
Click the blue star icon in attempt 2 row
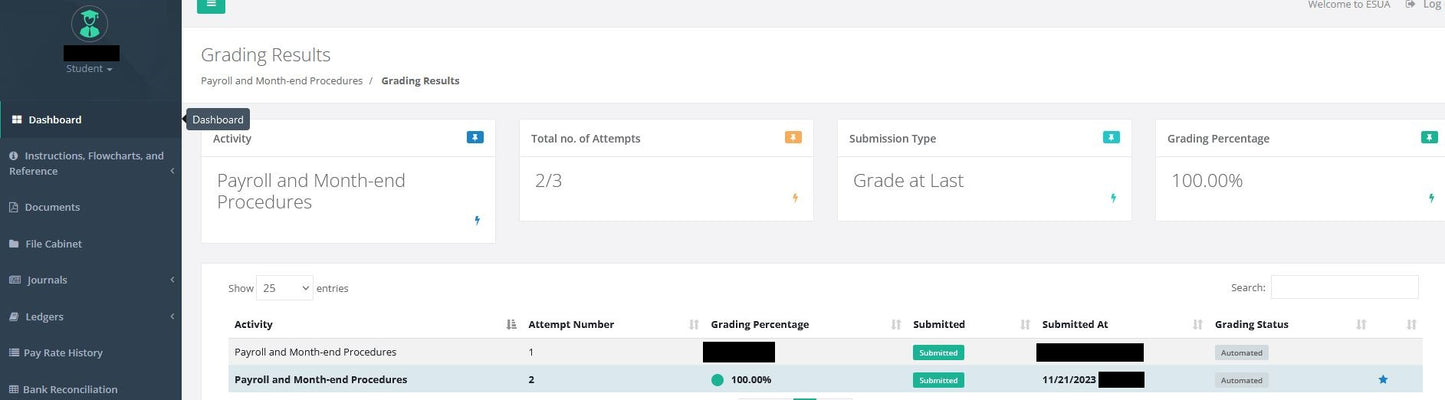coord(1383,380)
